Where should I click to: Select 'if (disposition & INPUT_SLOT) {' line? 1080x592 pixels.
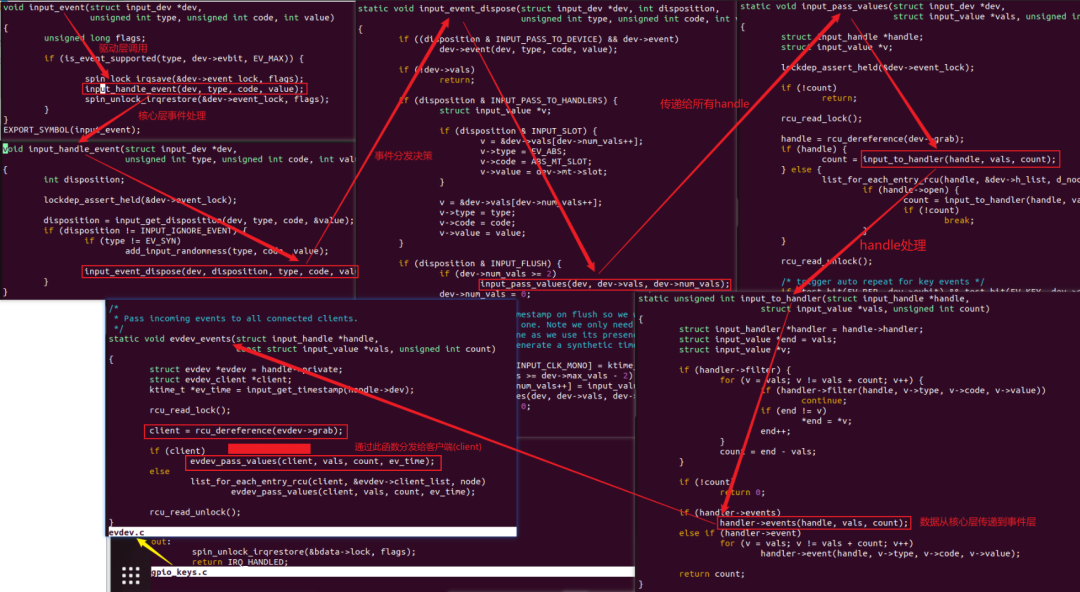(518, 131)
